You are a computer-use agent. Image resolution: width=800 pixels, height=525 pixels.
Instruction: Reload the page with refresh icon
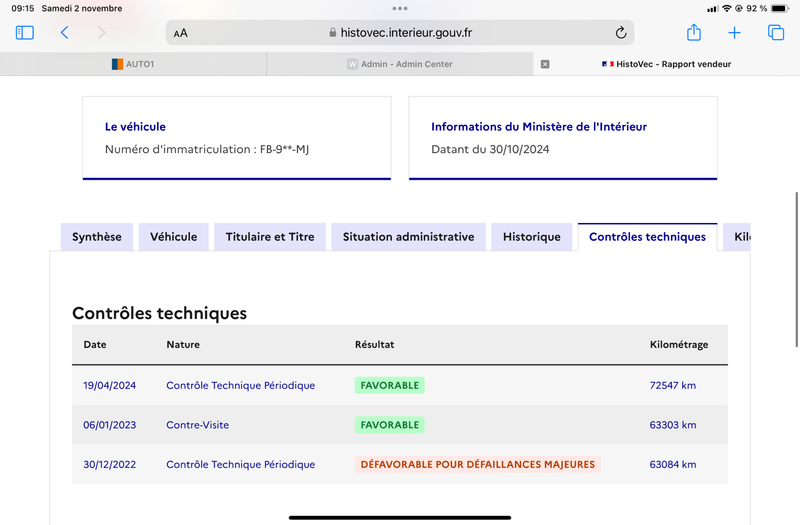pos(620,33)
